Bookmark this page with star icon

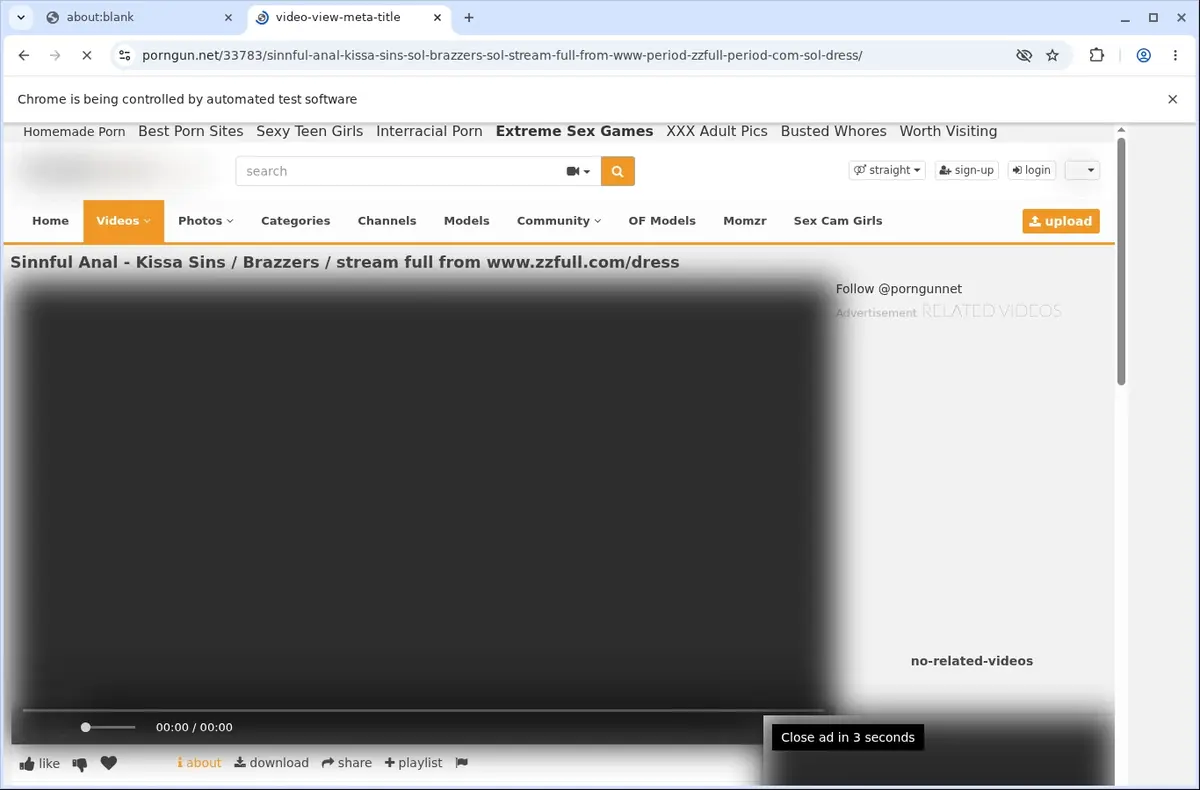(1052, 56)
